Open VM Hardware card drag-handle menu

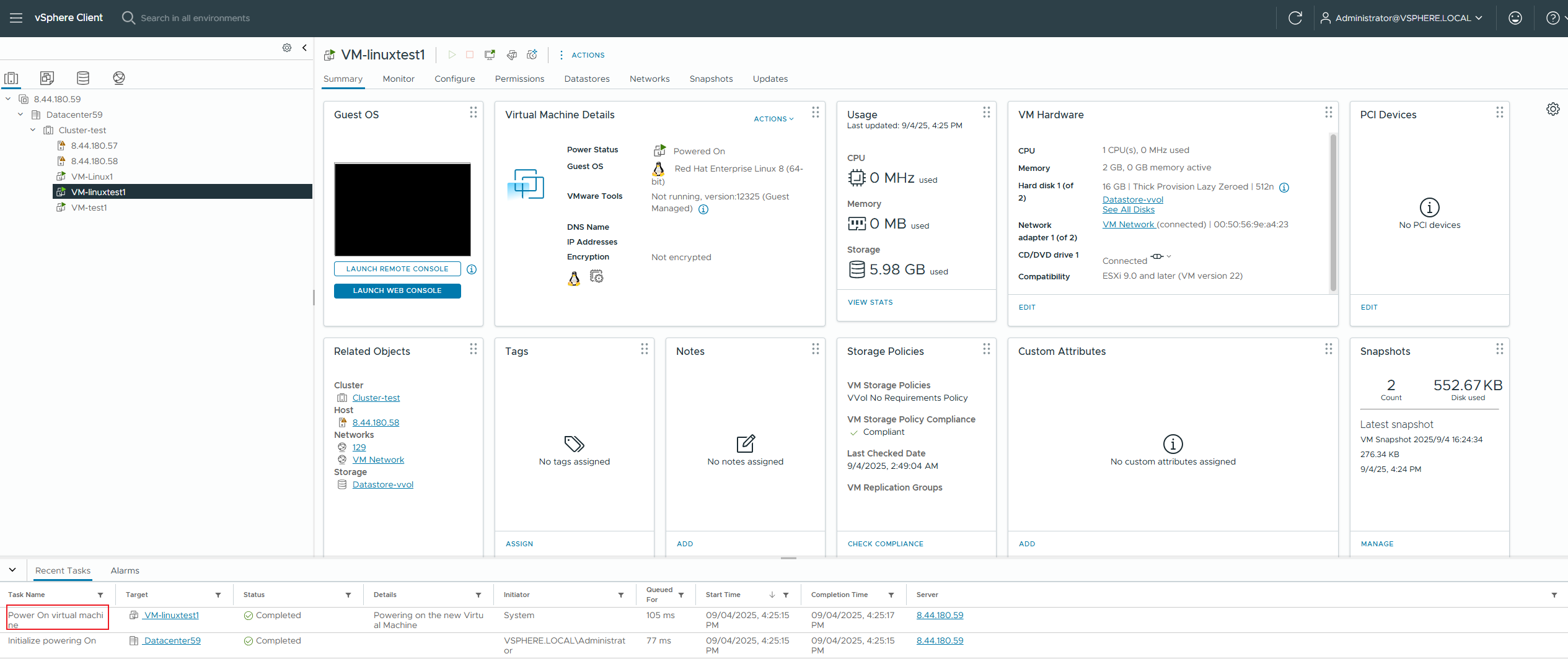(1329, 112)
